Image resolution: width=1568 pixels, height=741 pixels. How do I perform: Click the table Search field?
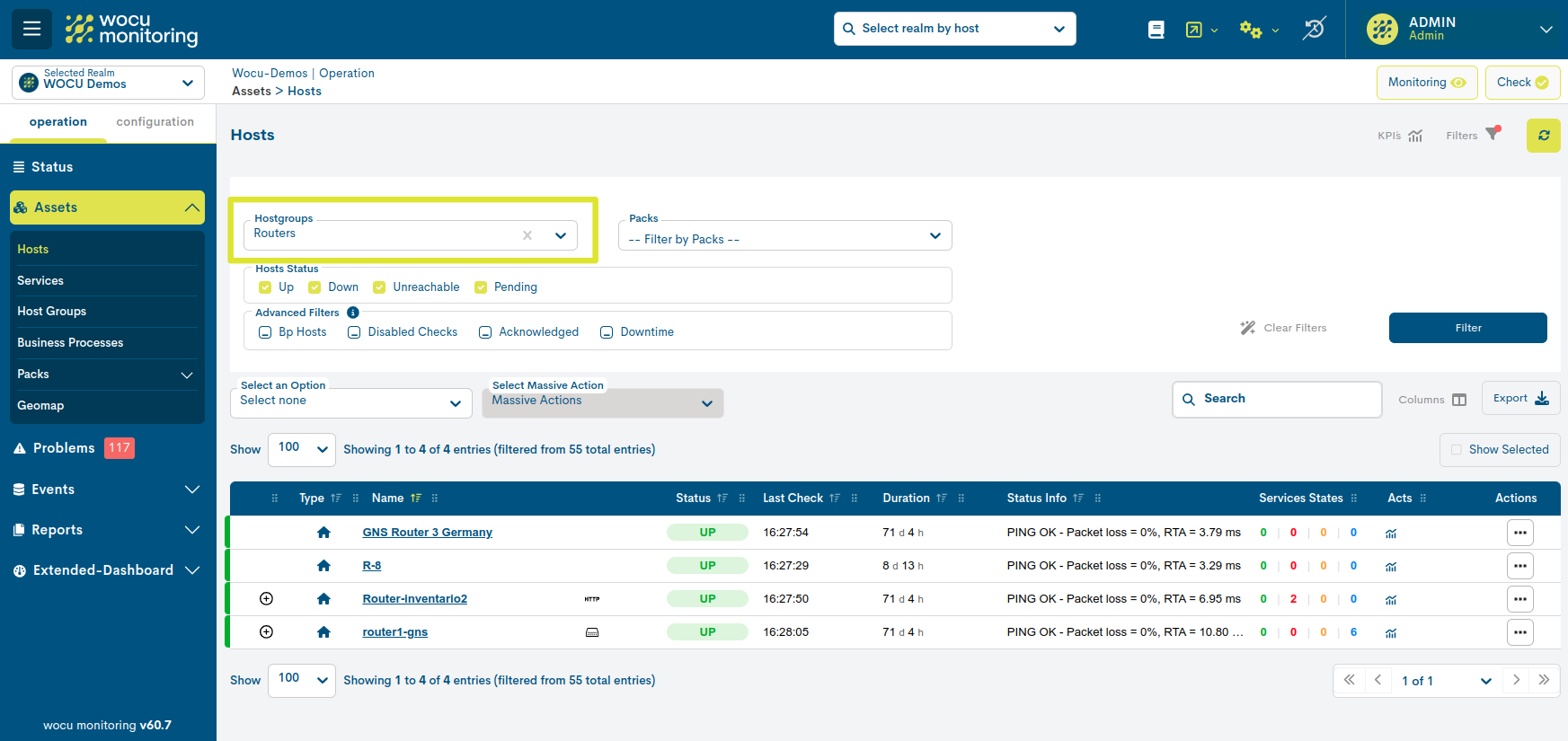click(x=1277, y=399)
